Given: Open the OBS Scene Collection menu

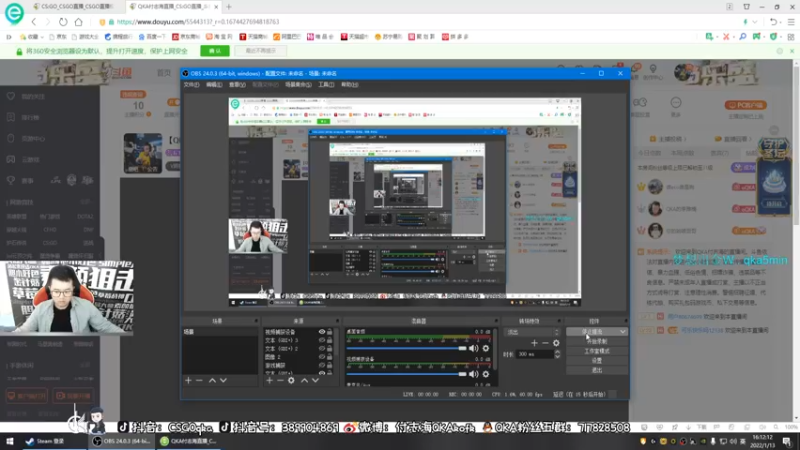Looking at the screenshot, I should pyautogui.click(x=298, y=85).
